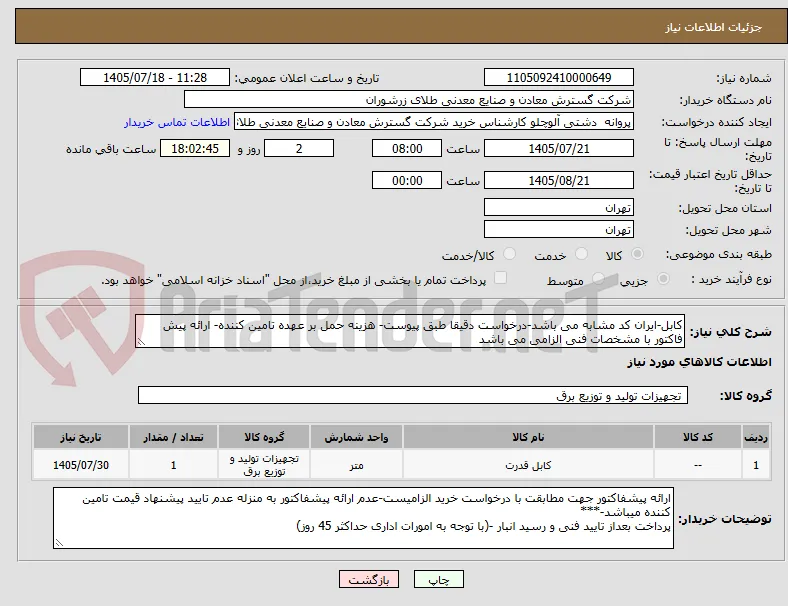788x606 pixels.
Task: Click the delivery city field تهران
Action: 558,229
